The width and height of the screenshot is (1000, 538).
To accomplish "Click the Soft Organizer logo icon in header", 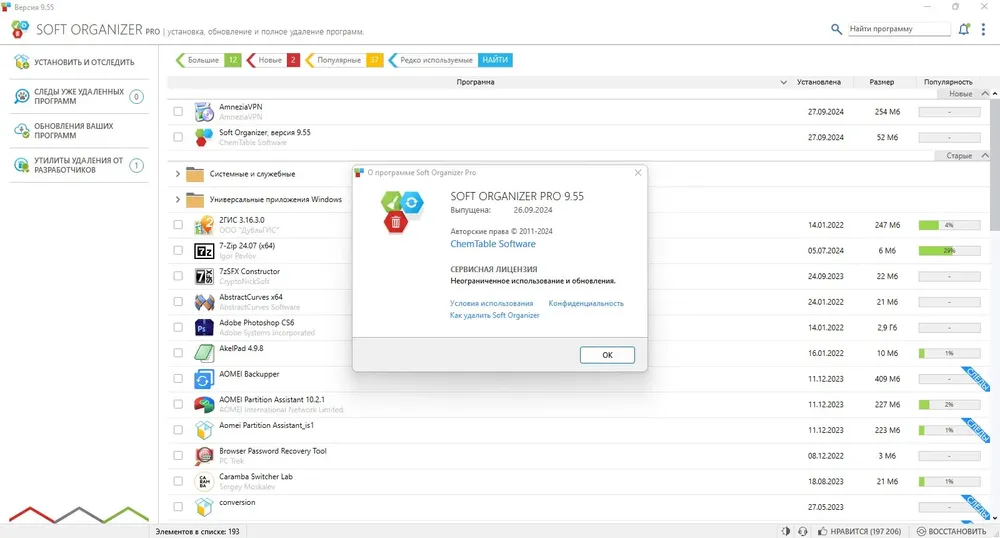I will (x=20, y=29).
